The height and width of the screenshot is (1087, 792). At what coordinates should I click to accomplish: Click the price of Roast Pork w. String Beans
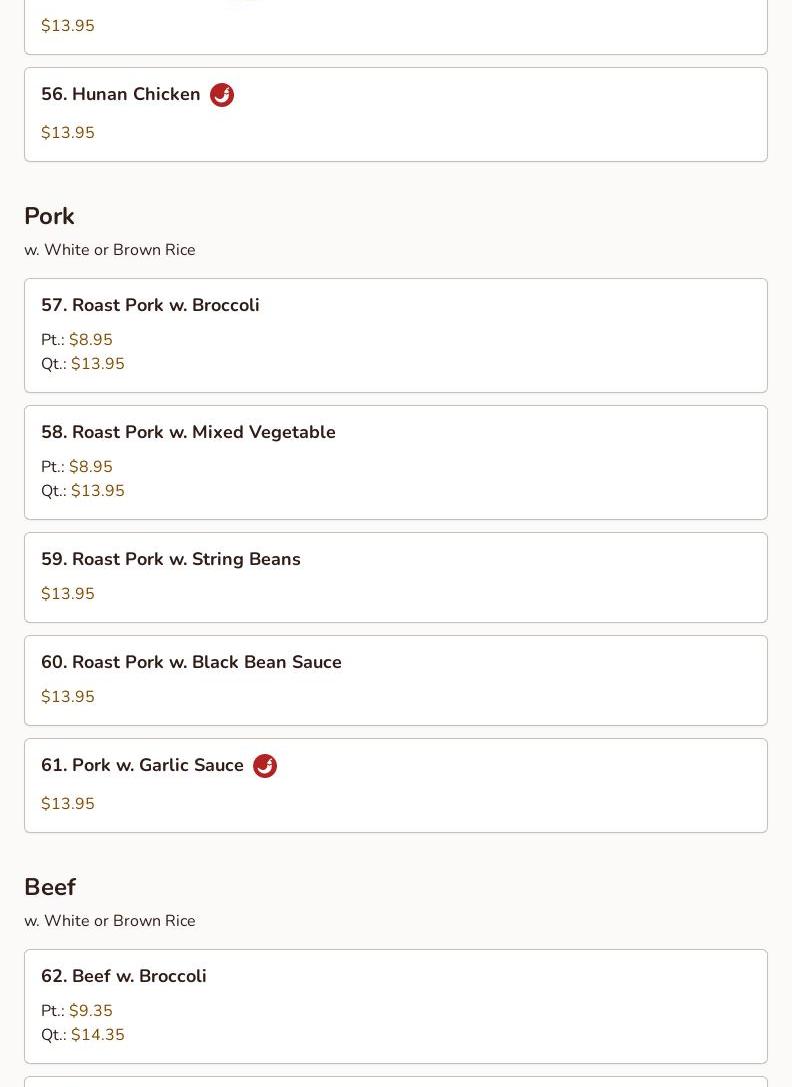point(68,593)
